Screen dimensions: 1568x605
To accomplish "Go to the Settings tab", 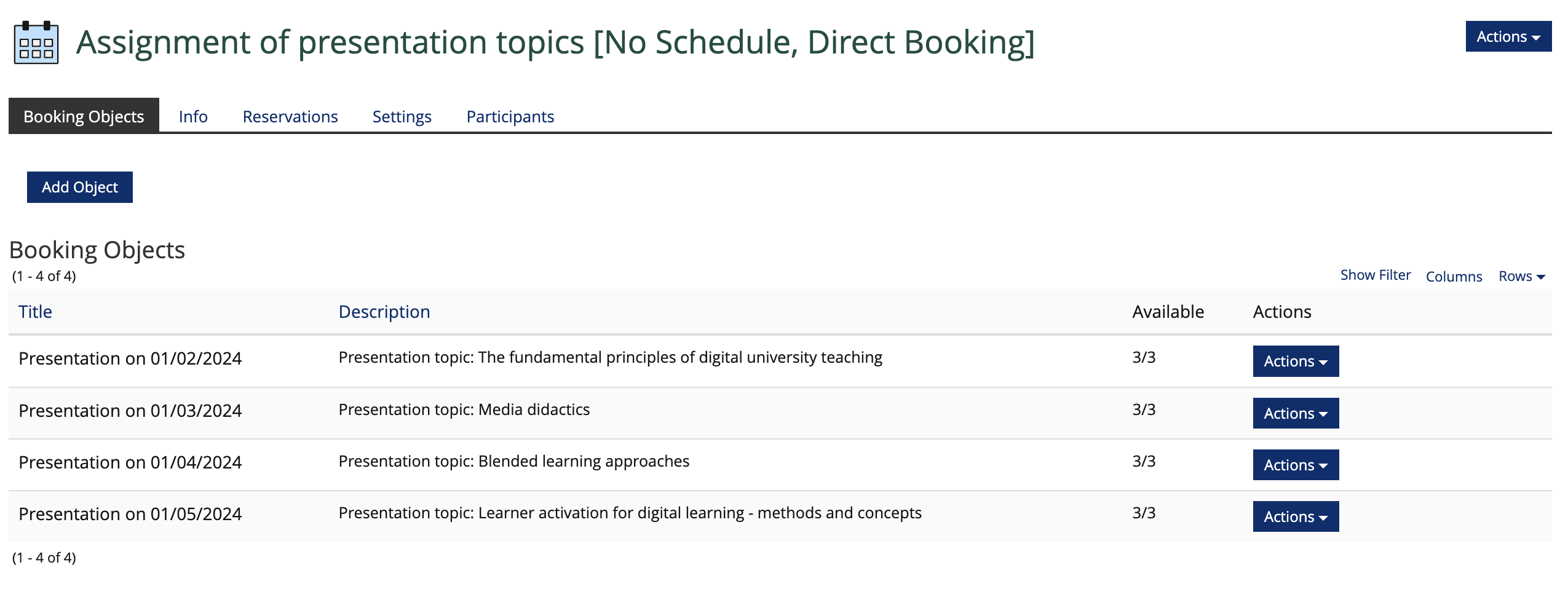I will point(402,116).
